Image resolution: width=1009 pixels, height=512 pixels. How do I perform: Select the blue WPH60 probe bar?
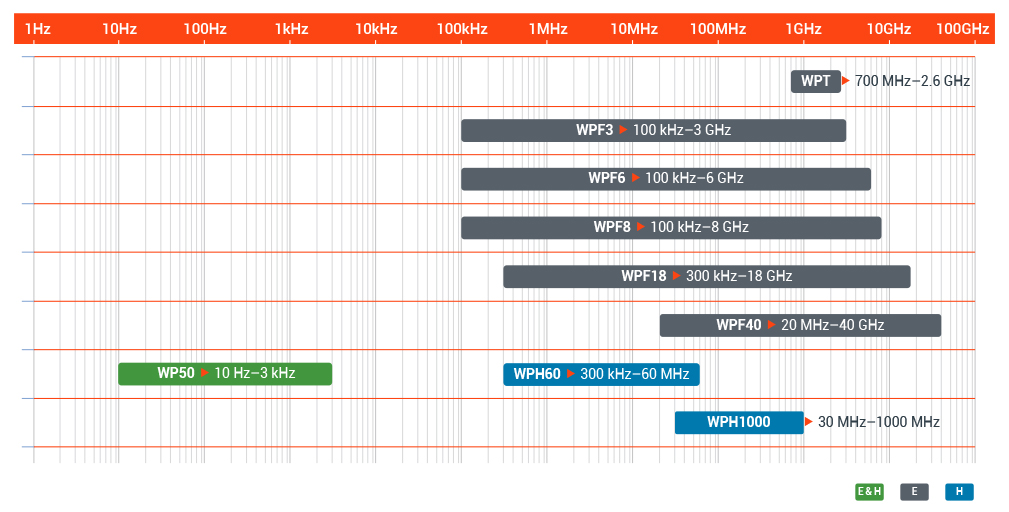coord(601,374)
